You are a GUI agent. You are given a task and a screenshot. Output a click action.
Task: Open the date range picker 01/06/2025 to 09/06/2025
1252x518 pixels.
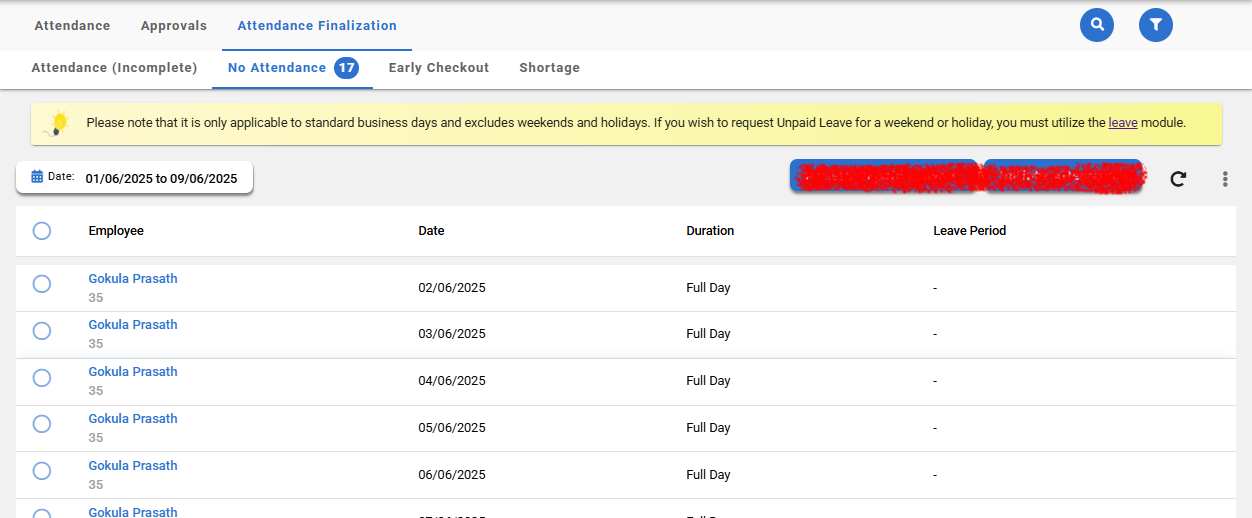click(x=161, y=179)
